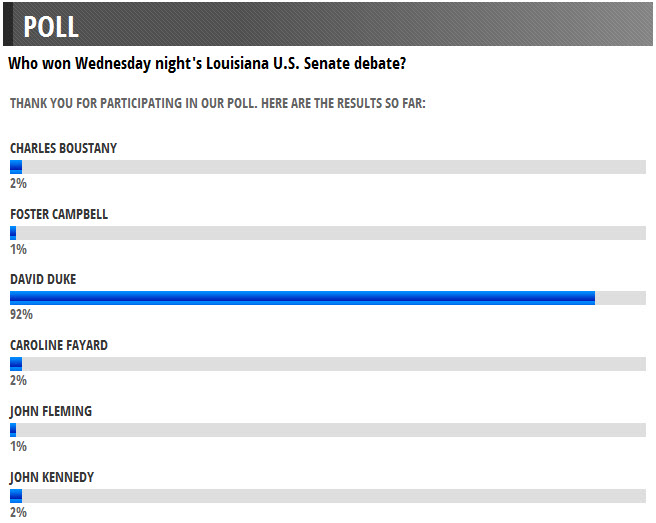
Task: Click John Kennedy's result bar
Action: tap(328, 496)
